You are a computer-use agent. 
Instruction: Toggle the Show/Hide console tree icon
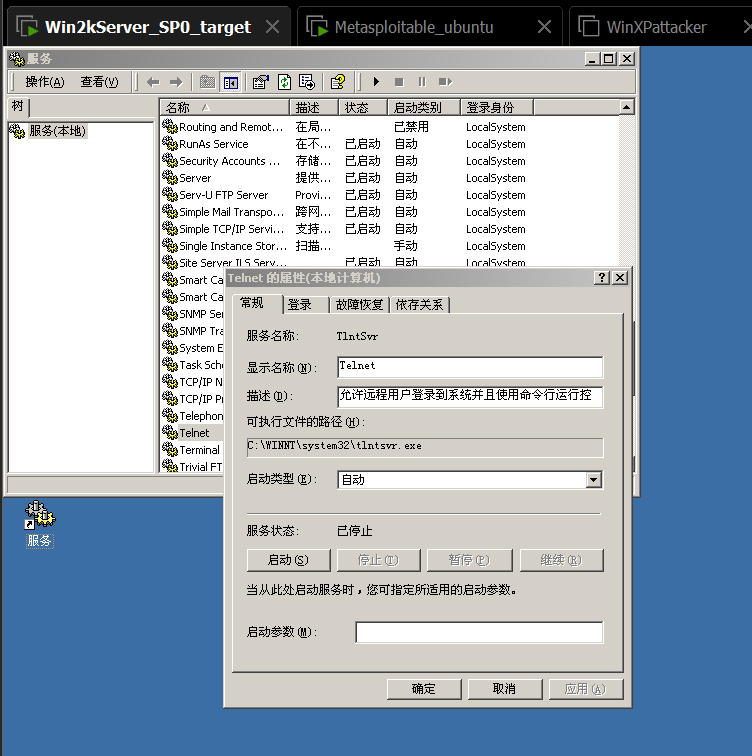[x=231, y=82]
